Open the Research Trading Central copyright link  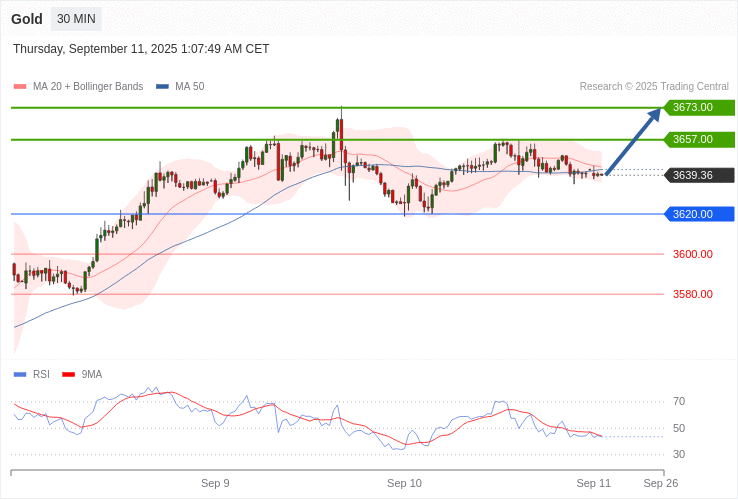(654, 87)
